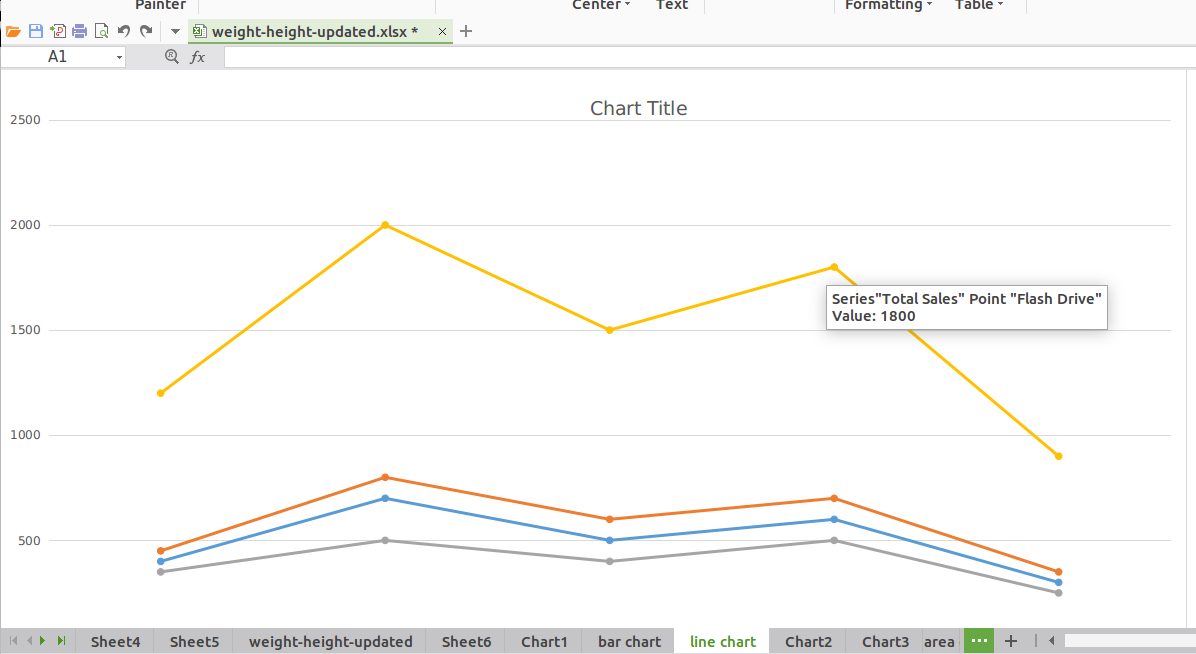The height and width of the screenshot is (654, 1196).
Task: Open the Center alignment dropdown
Action: (601, 5)
